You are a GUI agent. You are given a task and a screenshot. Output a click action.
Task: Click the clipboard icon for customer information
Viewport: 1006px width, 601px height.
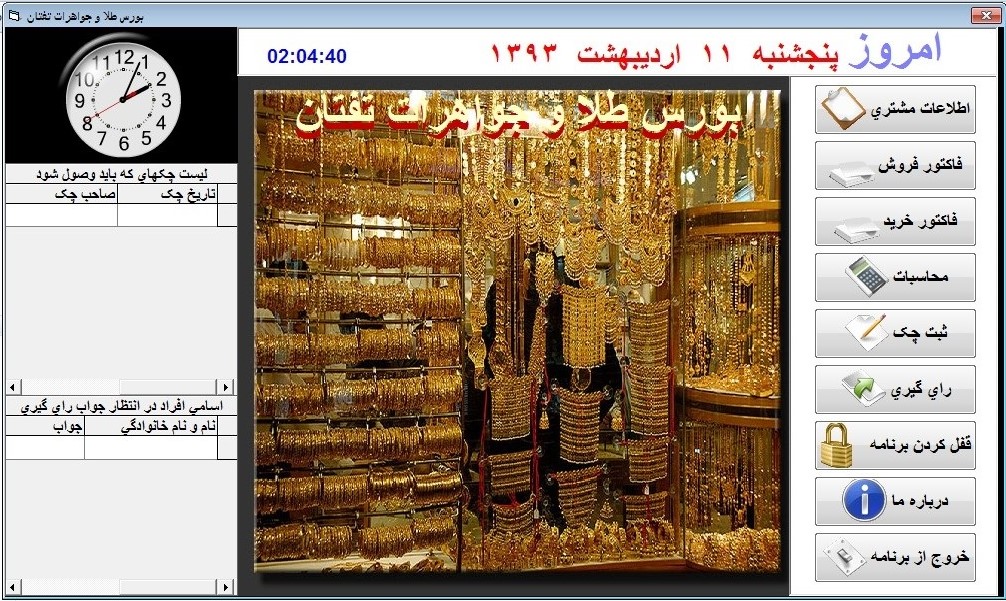click(843, 108)
